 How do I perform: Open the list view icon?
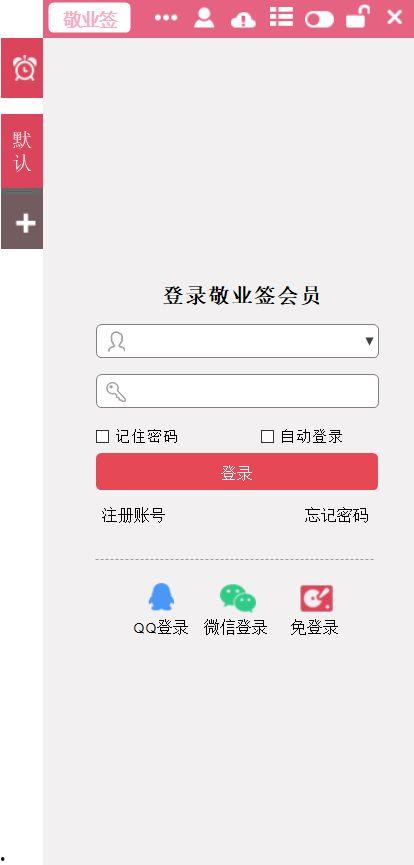click(x=282, y=17)
